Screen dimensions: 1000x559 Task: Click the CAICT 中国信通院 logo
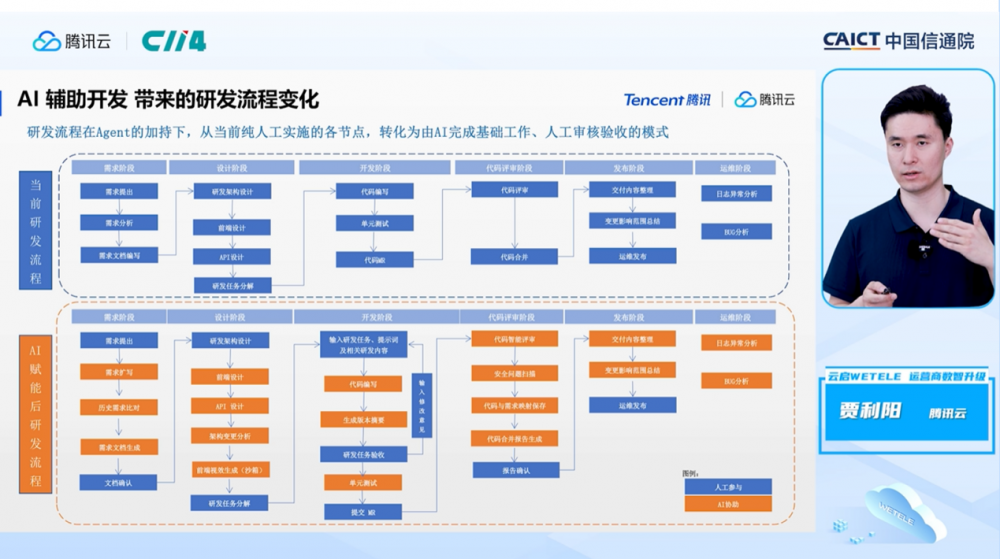coord(897,41)
